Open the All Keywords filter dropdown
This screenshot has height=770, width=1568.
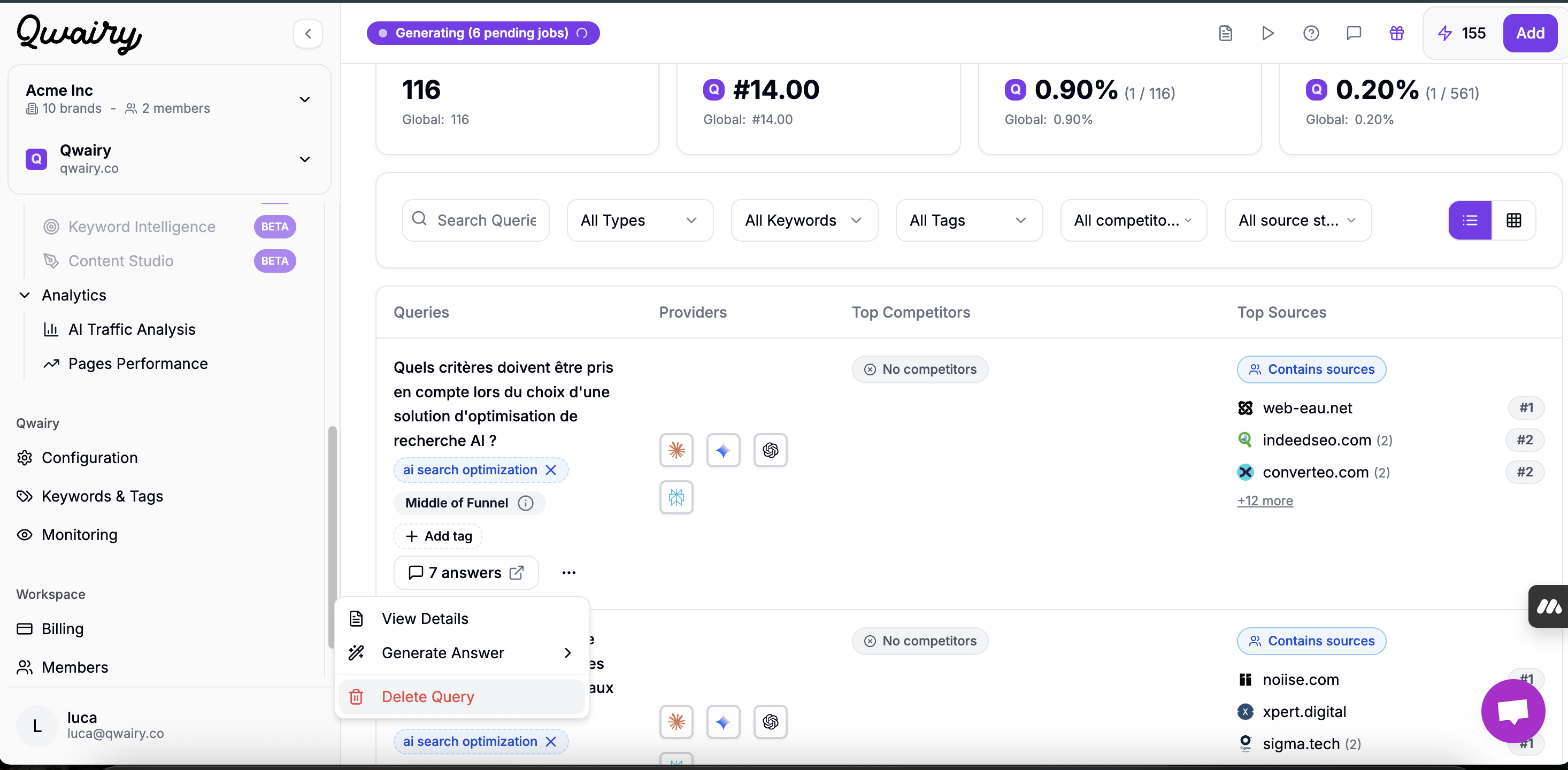(803, 220)
